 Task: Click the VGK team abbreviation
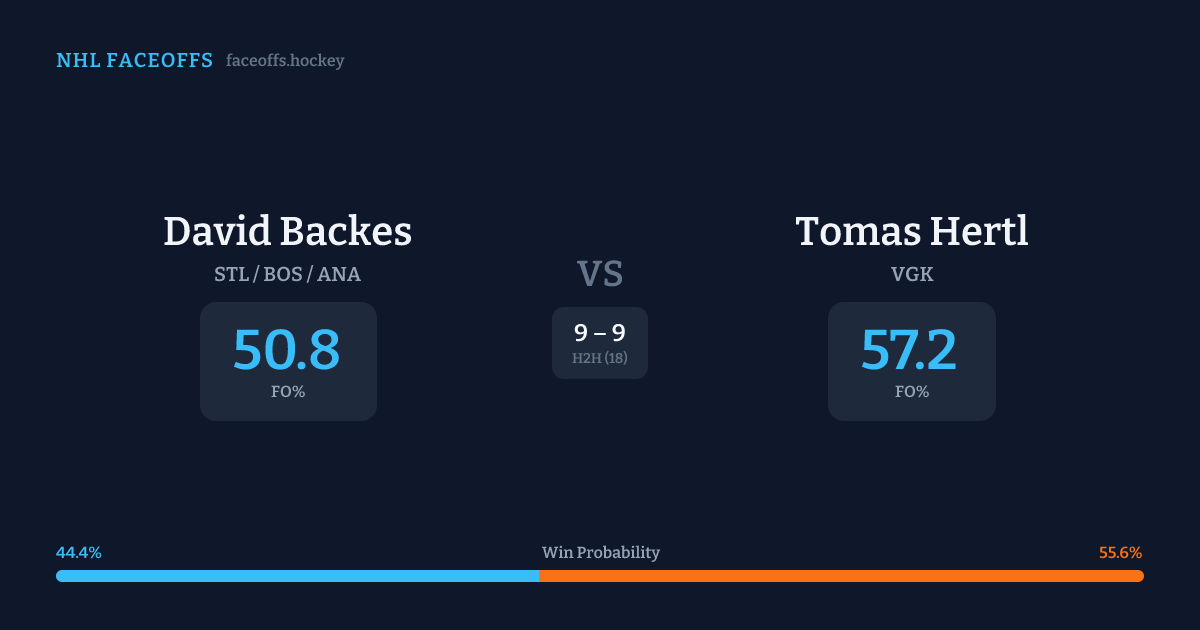[912, 274]
